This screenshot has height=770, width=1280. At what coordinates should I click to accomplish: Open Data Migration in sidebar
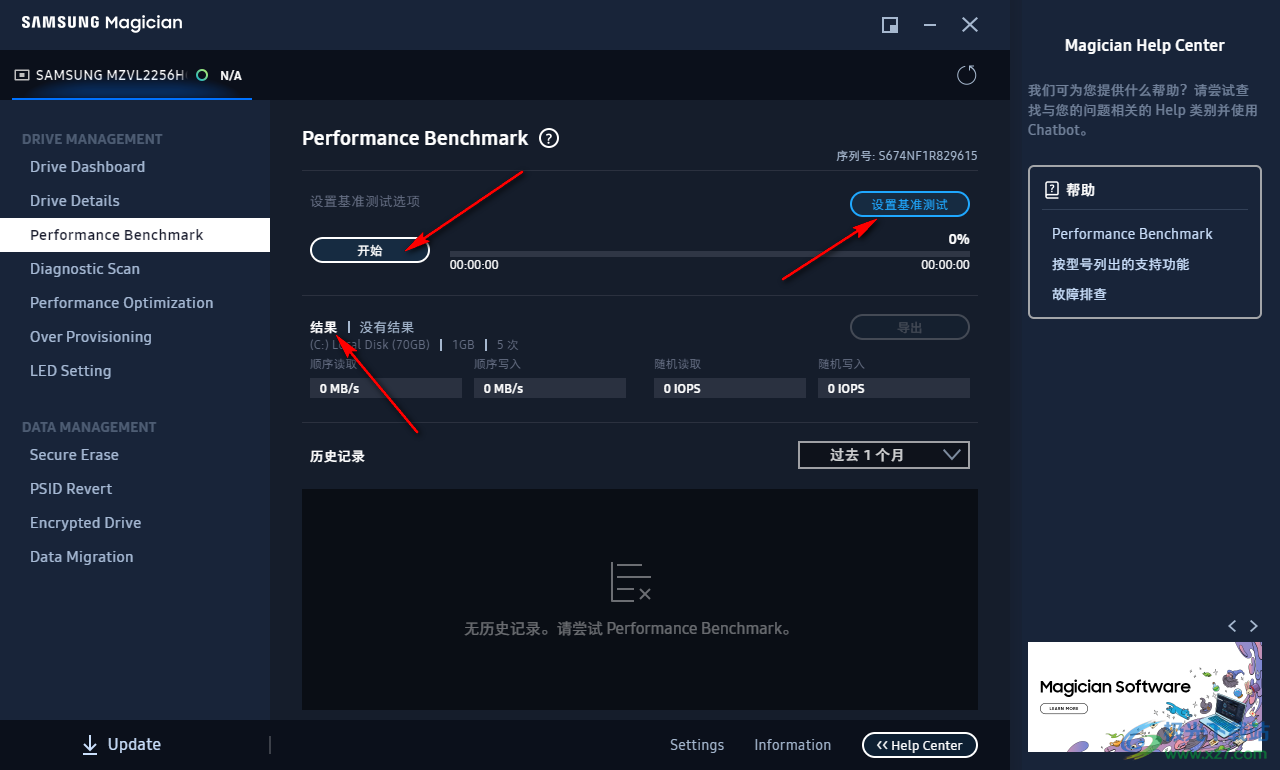point(81,557)
